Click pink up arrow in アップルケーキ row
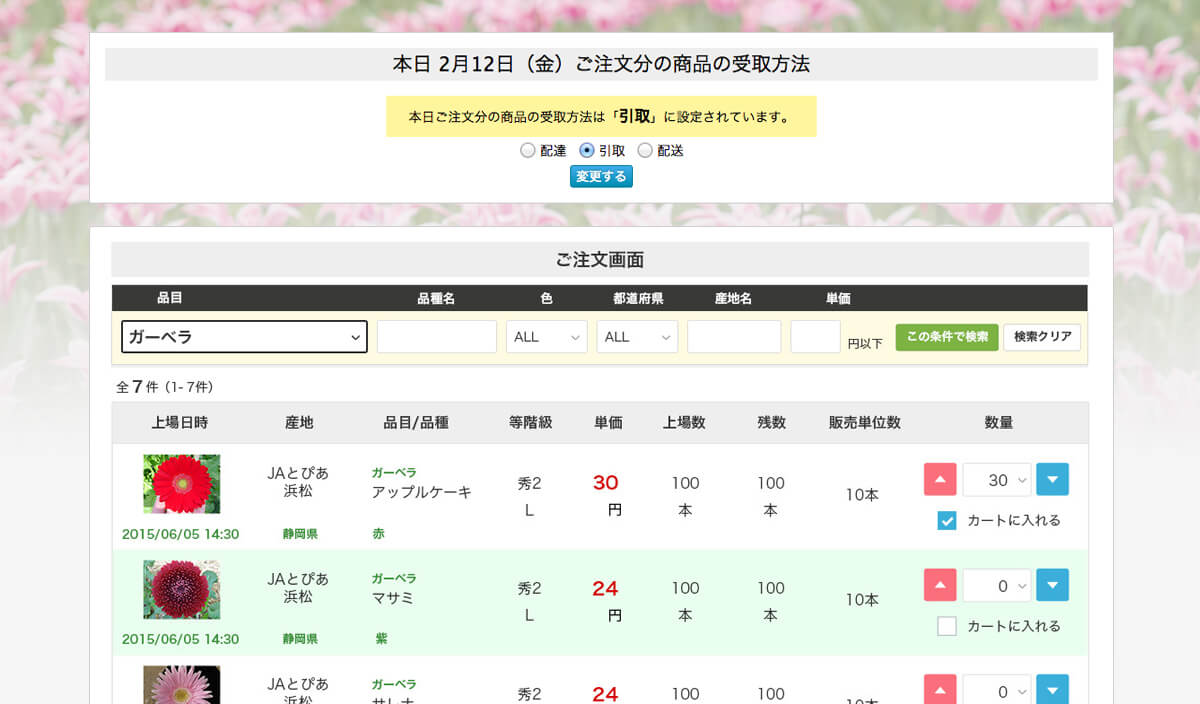The width and height of the screenshot is (1200, 704). [x=939, y=480]
